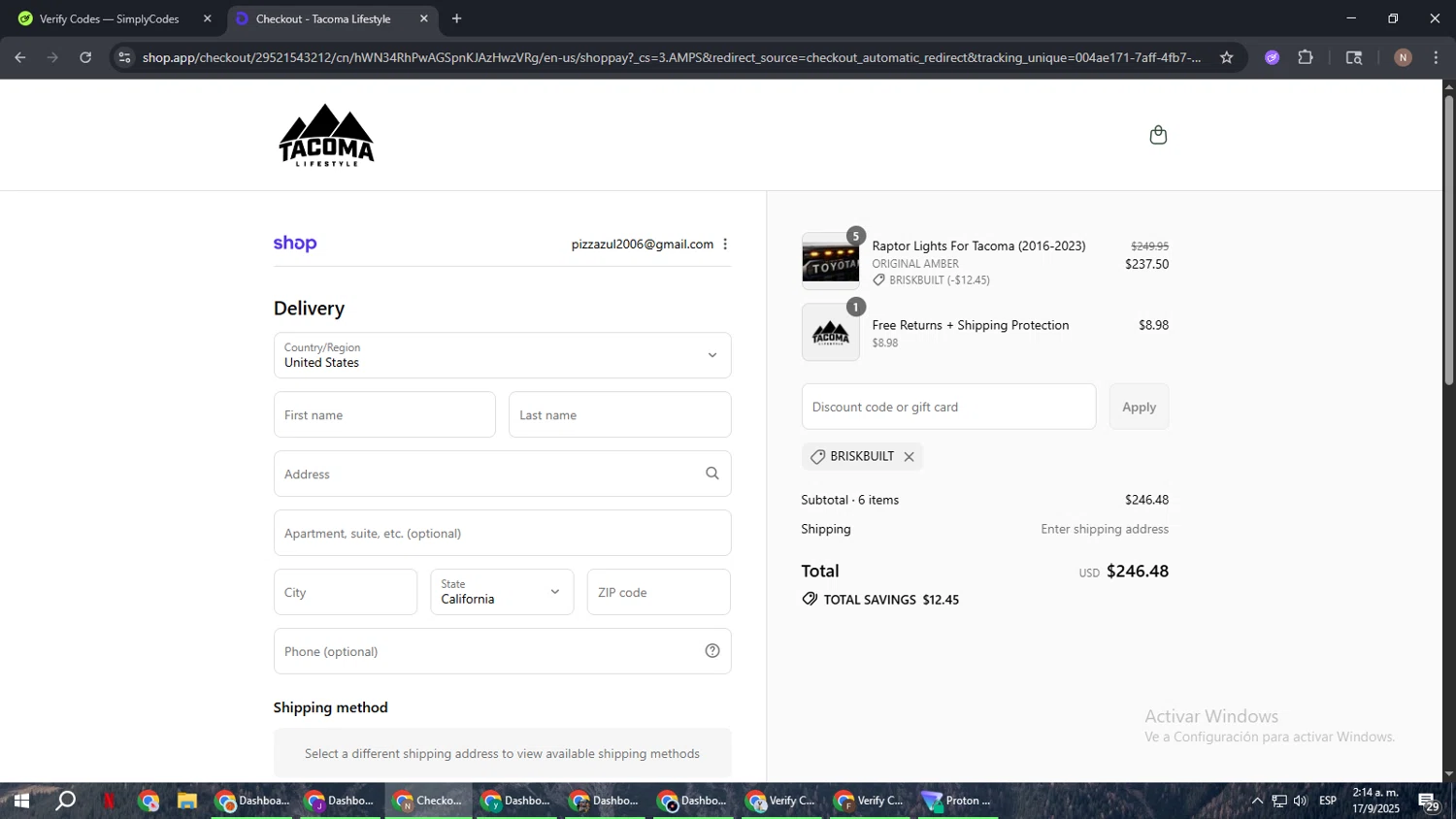The height and width of the screenshot is (819, 1456).
Task: Click the Apartment, suite, etc. field
Action: click(x=502, y=533)
